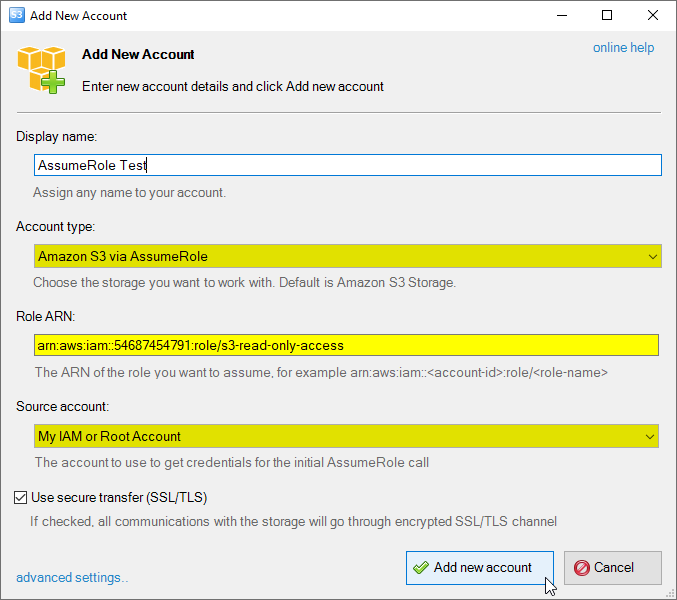Click the green checkmark on Add new account
This screenshot has width=677, height=600.
point(421,568)
